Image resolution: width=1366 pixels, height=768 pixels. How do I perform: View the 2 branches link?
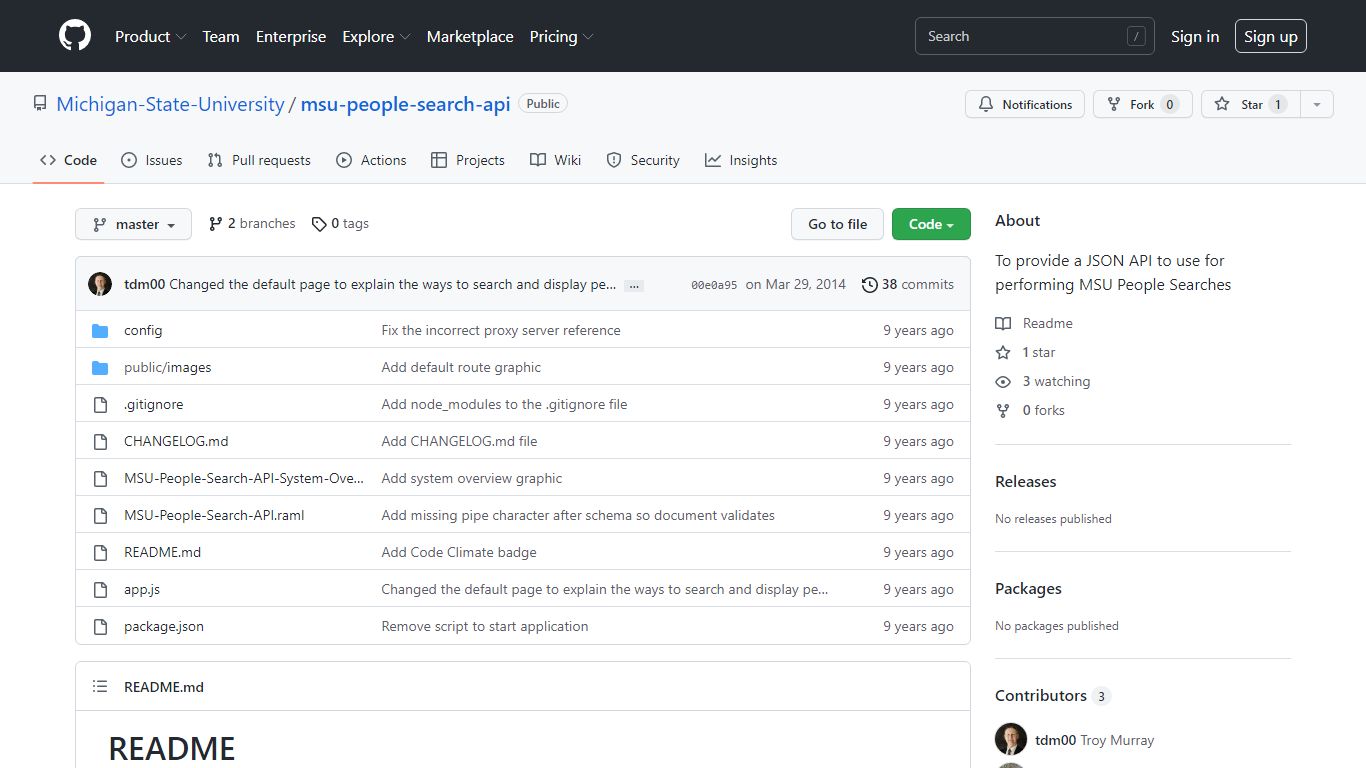pos(252,224)
